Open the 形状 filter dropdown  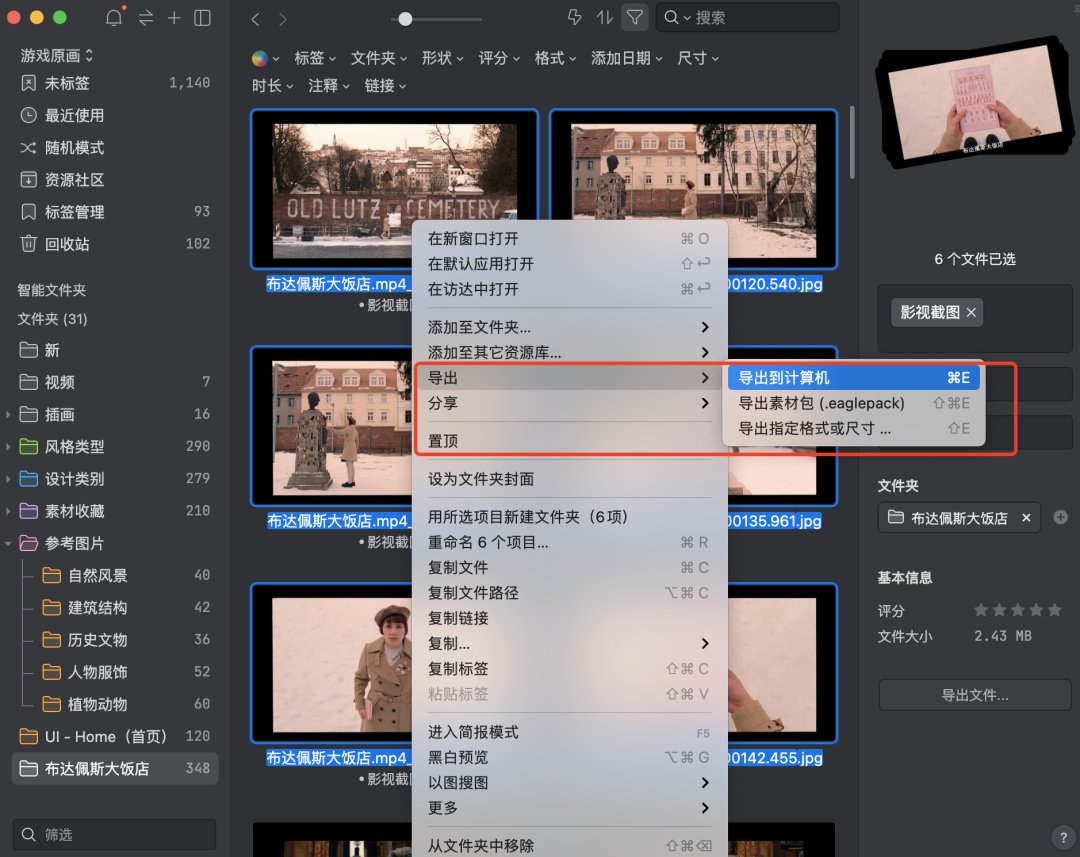click(442, 59)
